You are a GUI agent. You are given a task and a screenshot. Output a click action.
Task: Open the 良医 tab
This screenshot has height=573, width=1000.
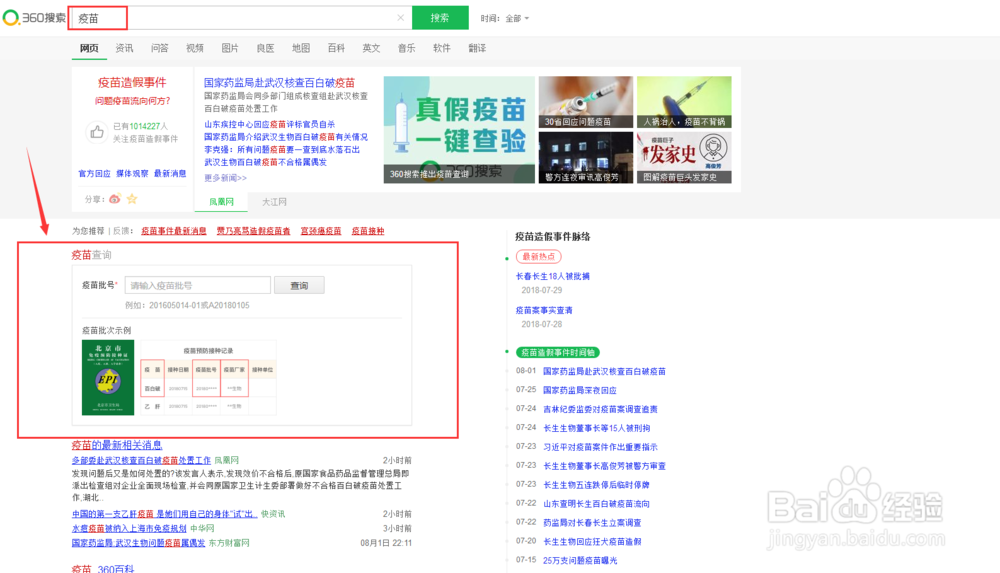[265, 48]
